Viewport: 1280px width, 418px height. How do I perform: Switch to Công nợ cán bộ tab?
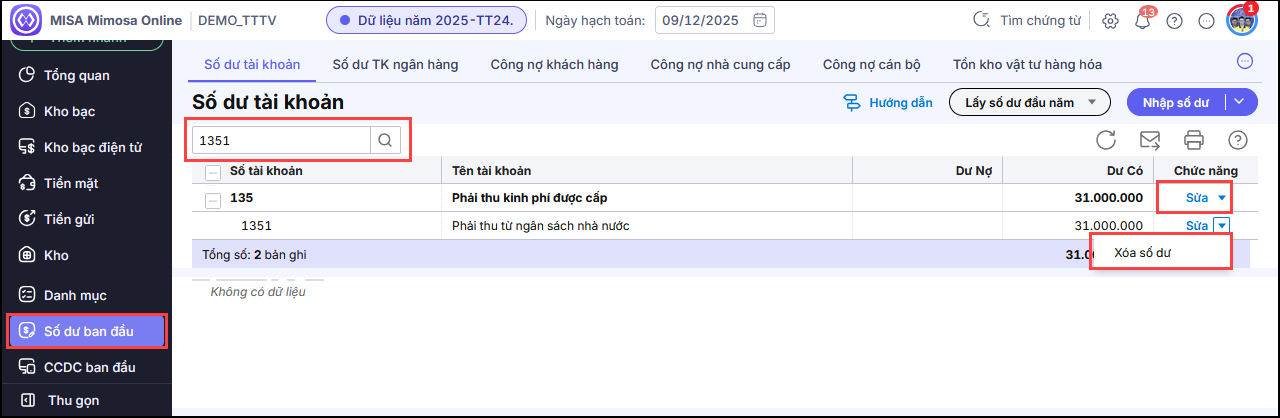coord(871,64)
